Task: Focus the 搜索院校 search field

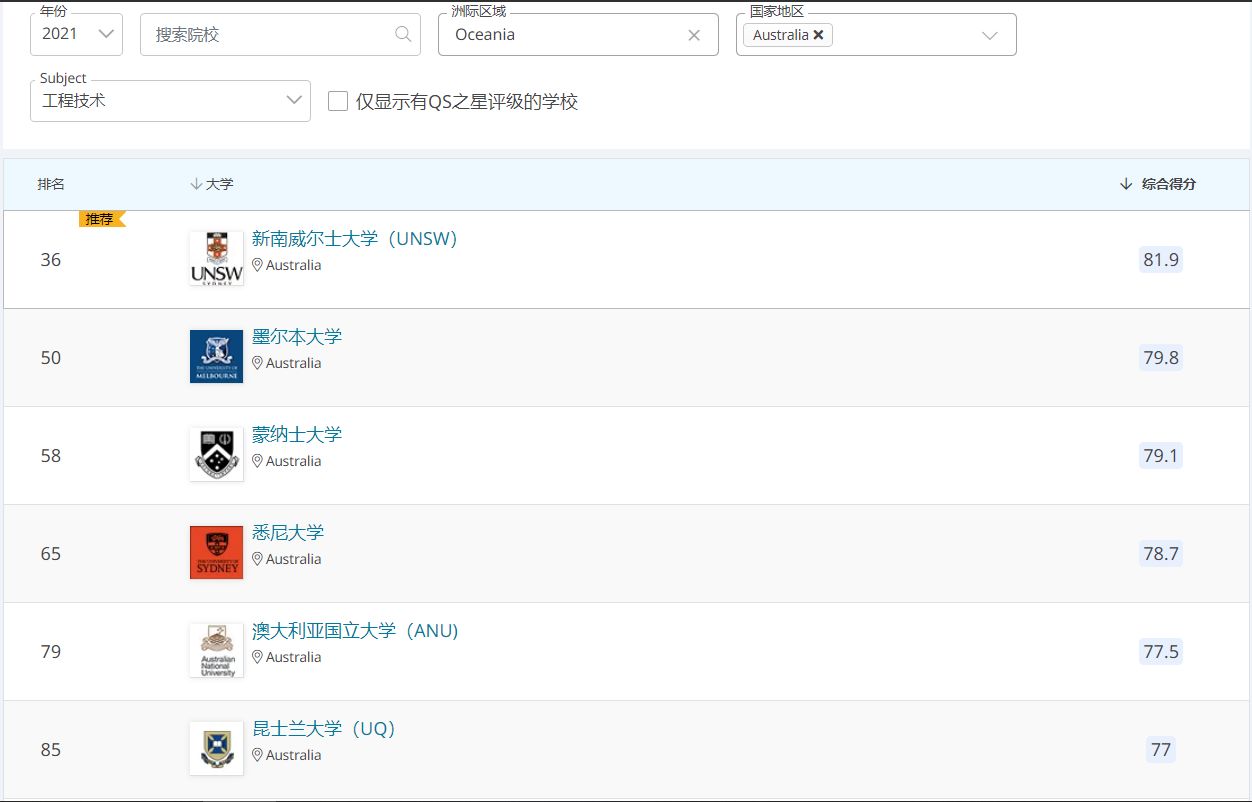Action: point(280,34)
